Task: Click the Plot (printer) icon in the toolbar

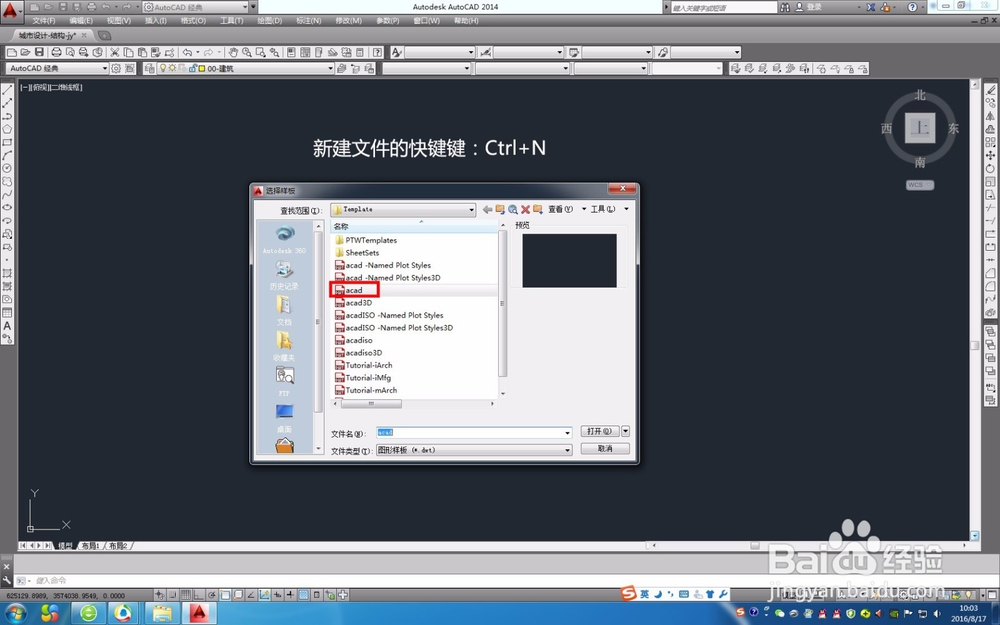Action: (57, 50)
